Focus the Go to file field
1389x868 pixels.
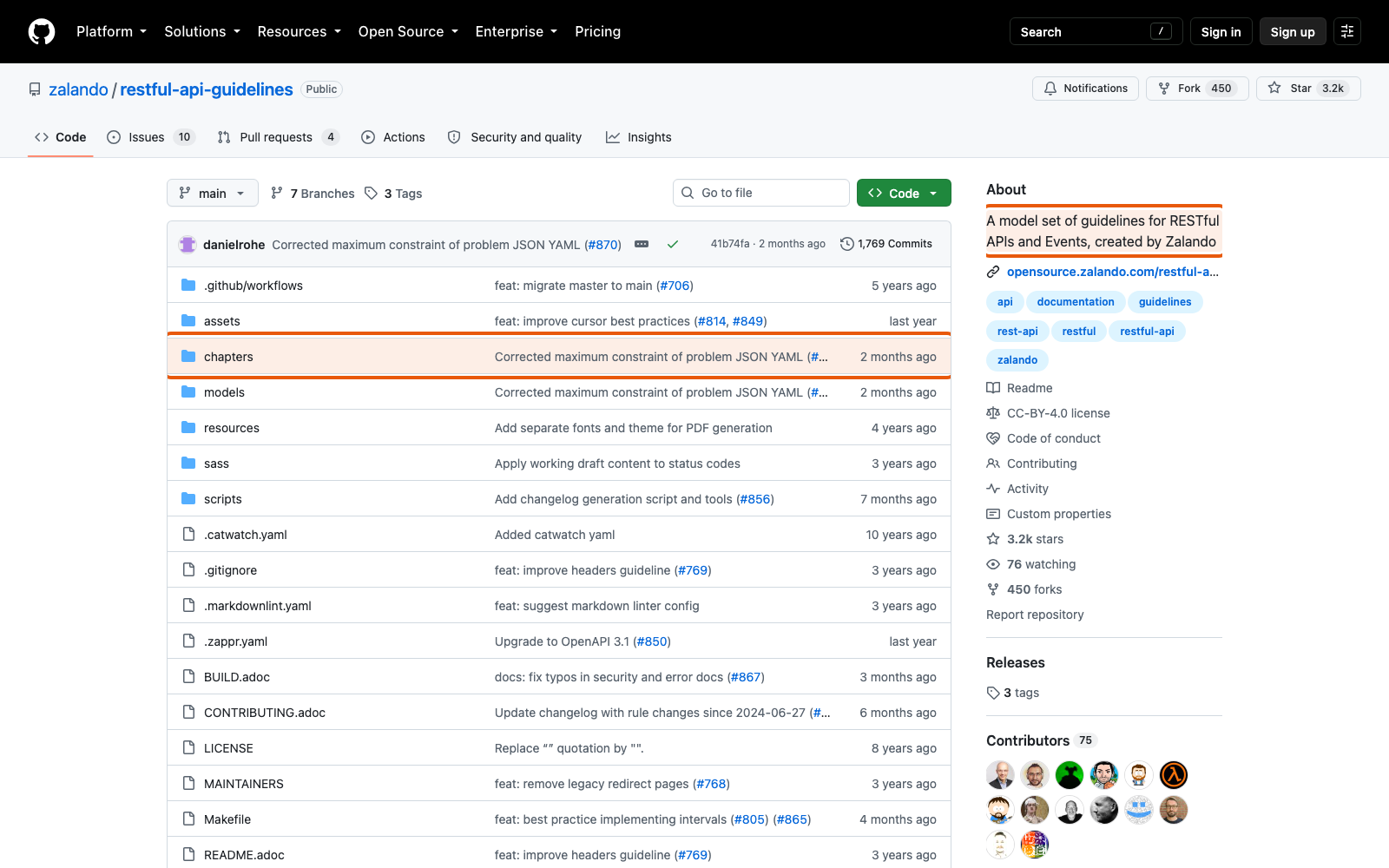coord(761,193)
